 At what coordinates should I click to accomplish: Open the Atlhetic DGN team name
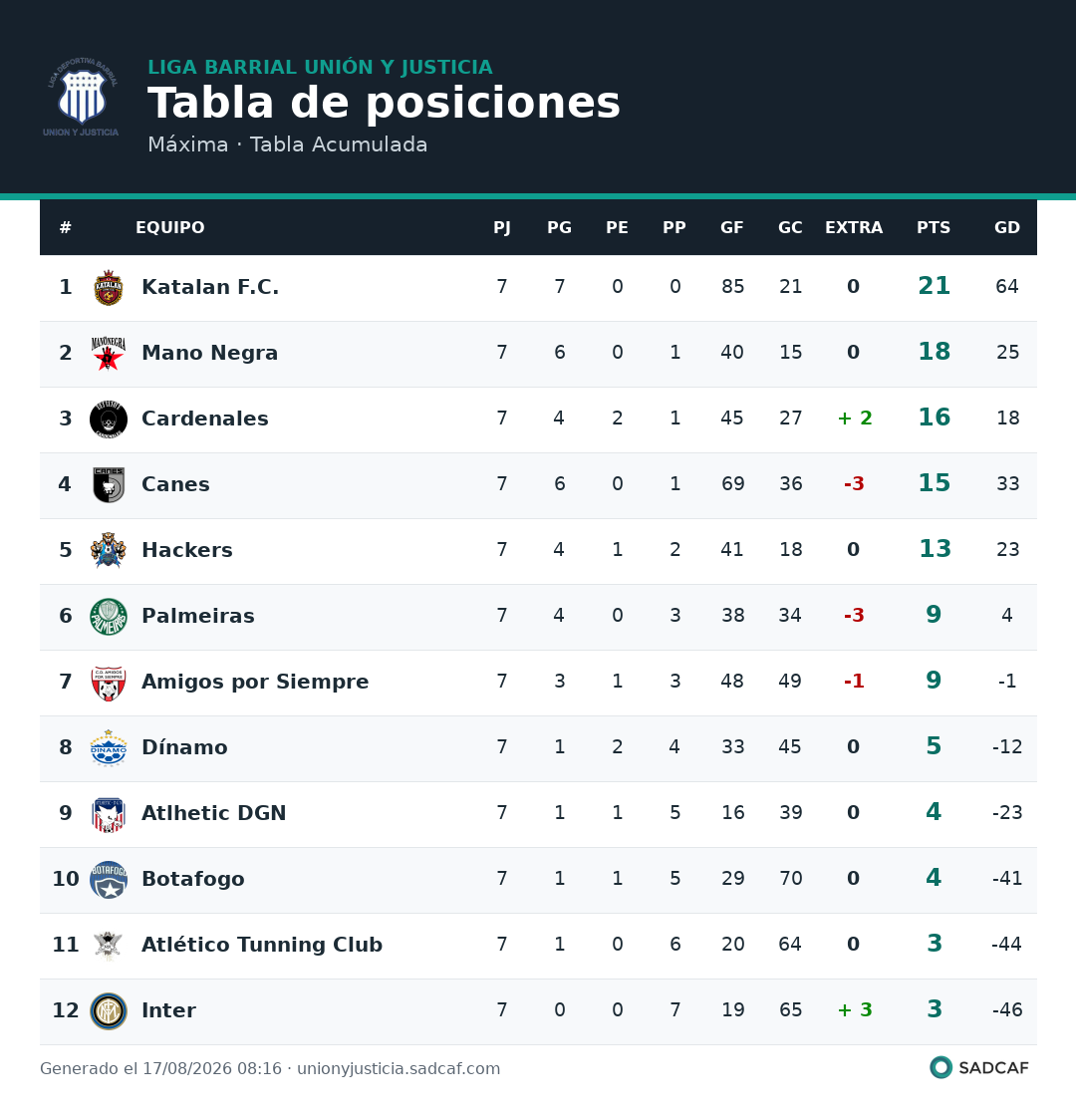pos(213,813)
